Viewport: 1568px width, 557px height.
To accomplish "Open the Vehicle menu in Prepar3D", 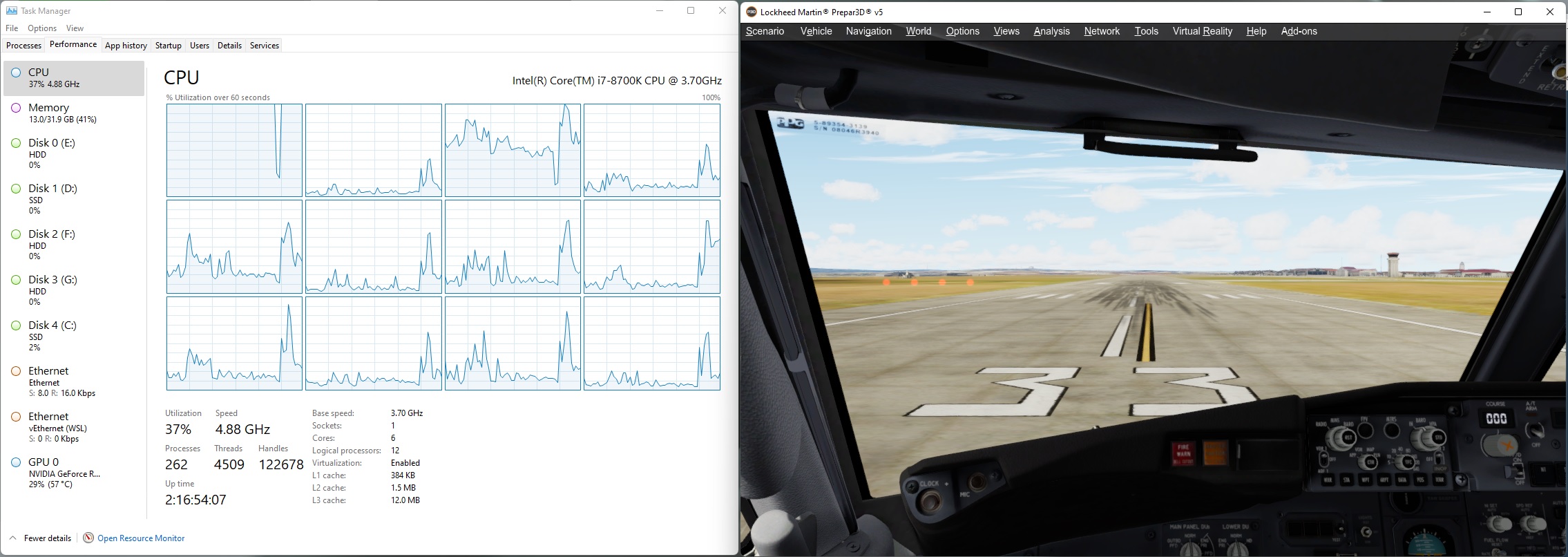I will pos(816,31).
